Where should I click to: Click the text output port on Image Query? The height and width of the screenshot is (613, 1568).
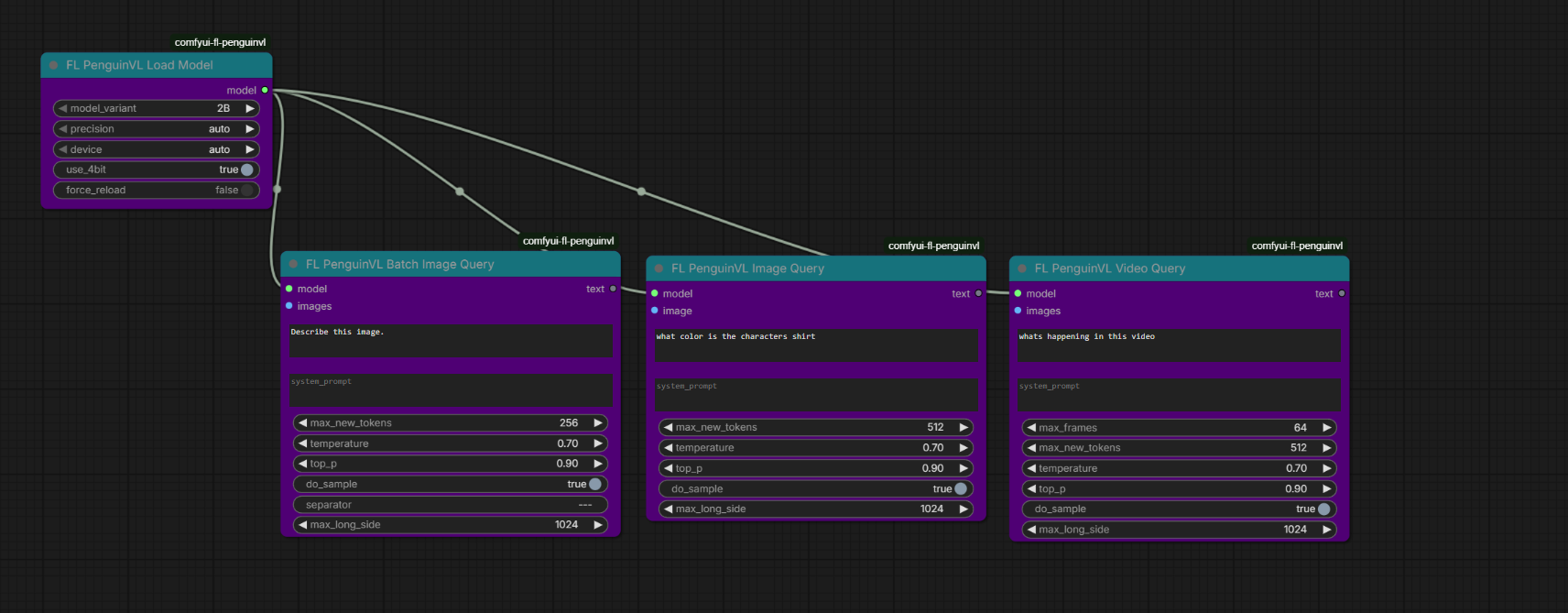[x=978, y=293]
